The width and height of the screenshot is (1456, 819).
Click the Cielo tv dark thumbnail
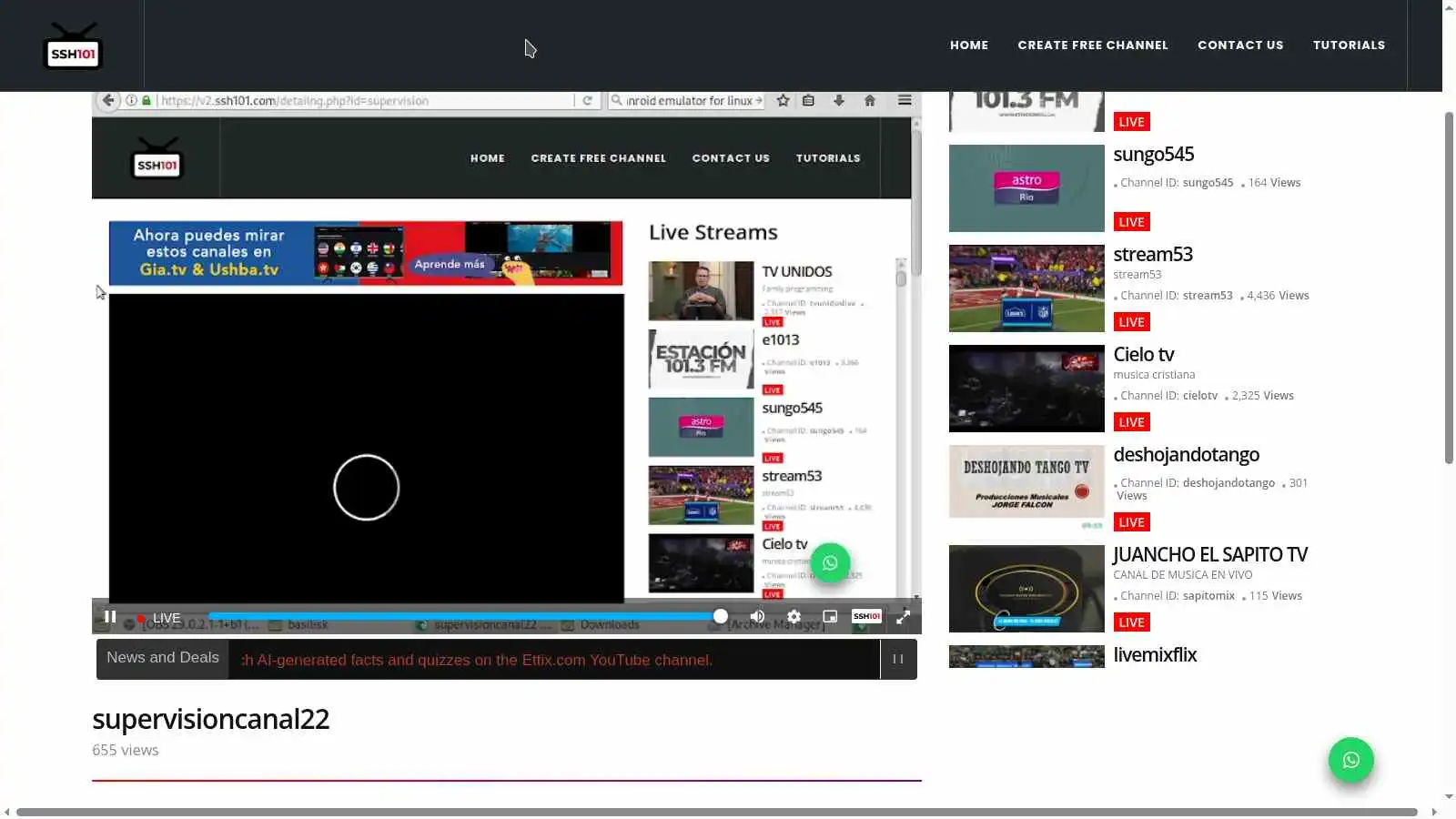coord(1026,389)
